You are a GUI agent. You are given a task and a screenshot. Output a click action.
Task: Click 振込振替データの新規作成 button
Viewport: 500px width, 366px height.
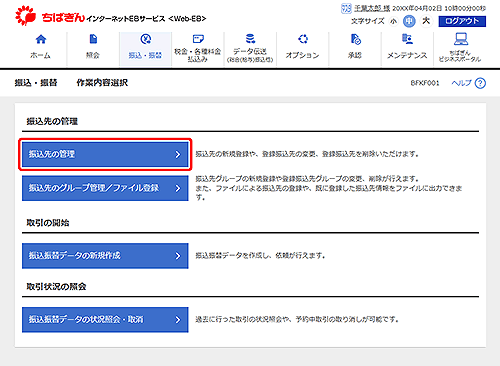pyautogui.click(x=105, y=256)
